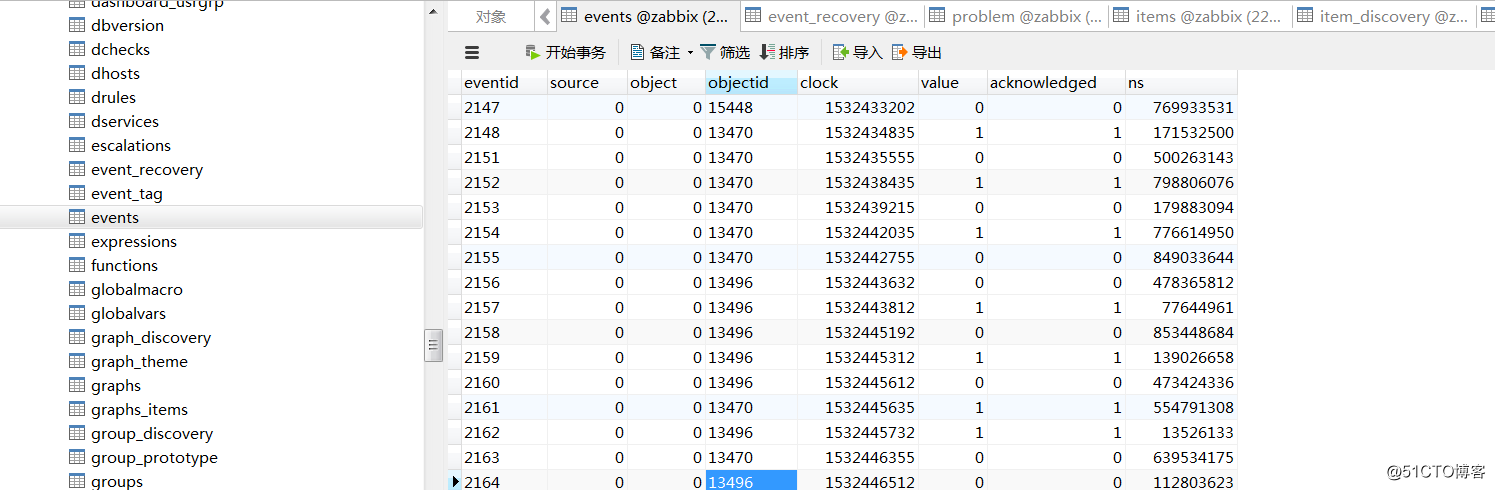Image resolution: width=1495 pixels, height=490 pixels.
Task: Select the events @zabbix tab
Action: pos(646,16)
